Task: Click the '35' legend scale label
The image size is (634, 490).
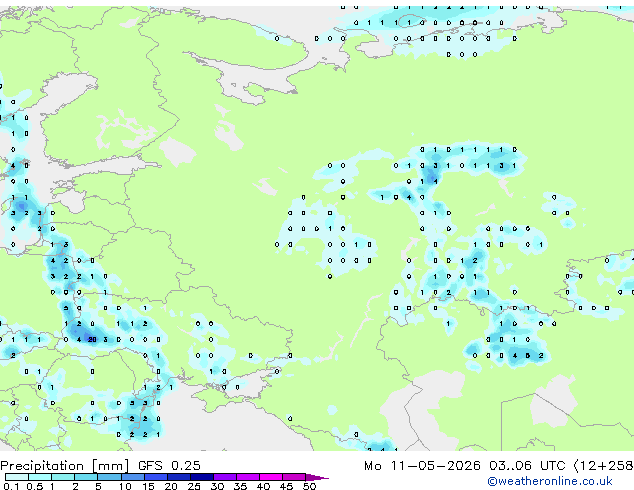Action: [x=240, y=486]
